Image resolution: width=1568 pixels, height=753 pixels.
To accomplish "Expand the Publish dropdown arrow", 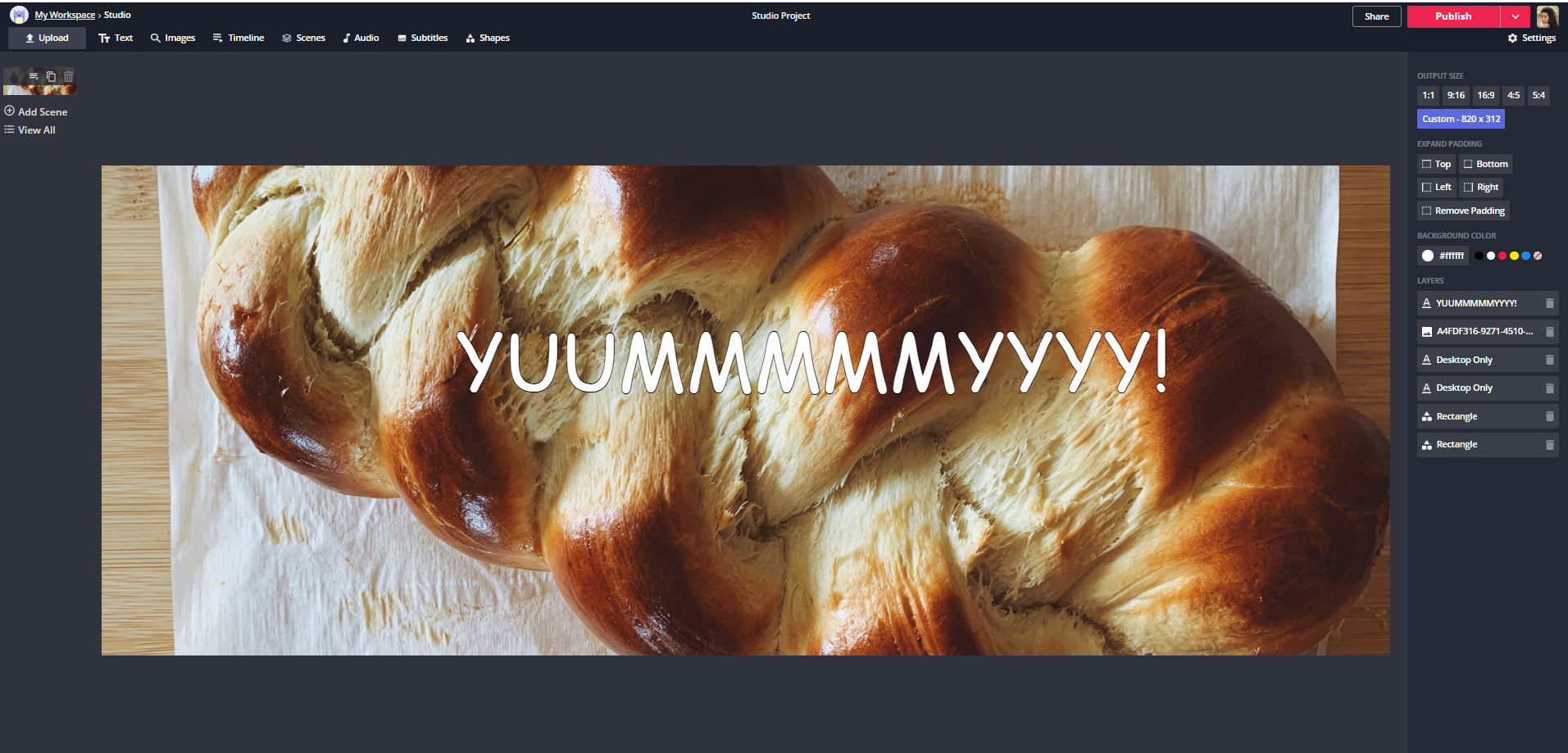I will pos(1515,16).
